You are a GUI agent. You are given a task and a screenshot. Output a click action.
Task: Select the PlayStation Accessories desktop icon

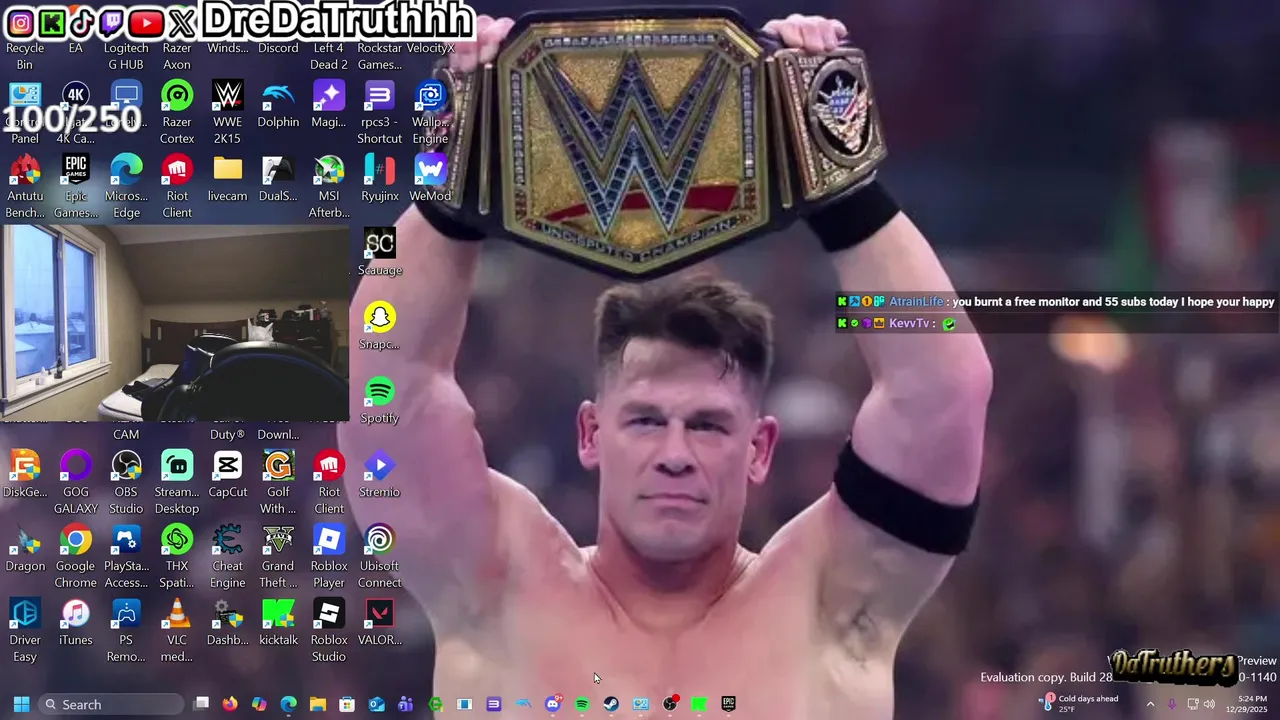(x=126, y=556)
